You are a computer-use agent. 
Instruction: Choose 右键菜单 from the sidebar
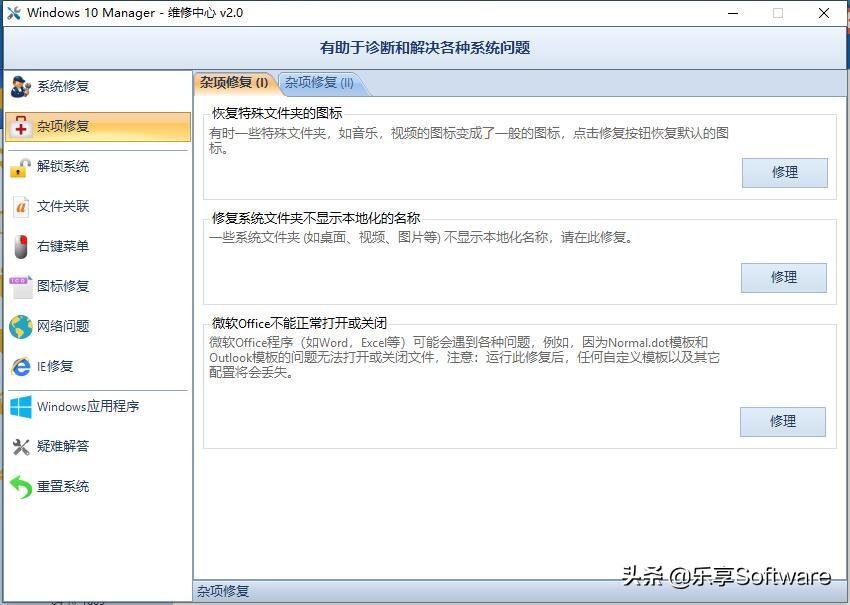[x=98, y=247]
